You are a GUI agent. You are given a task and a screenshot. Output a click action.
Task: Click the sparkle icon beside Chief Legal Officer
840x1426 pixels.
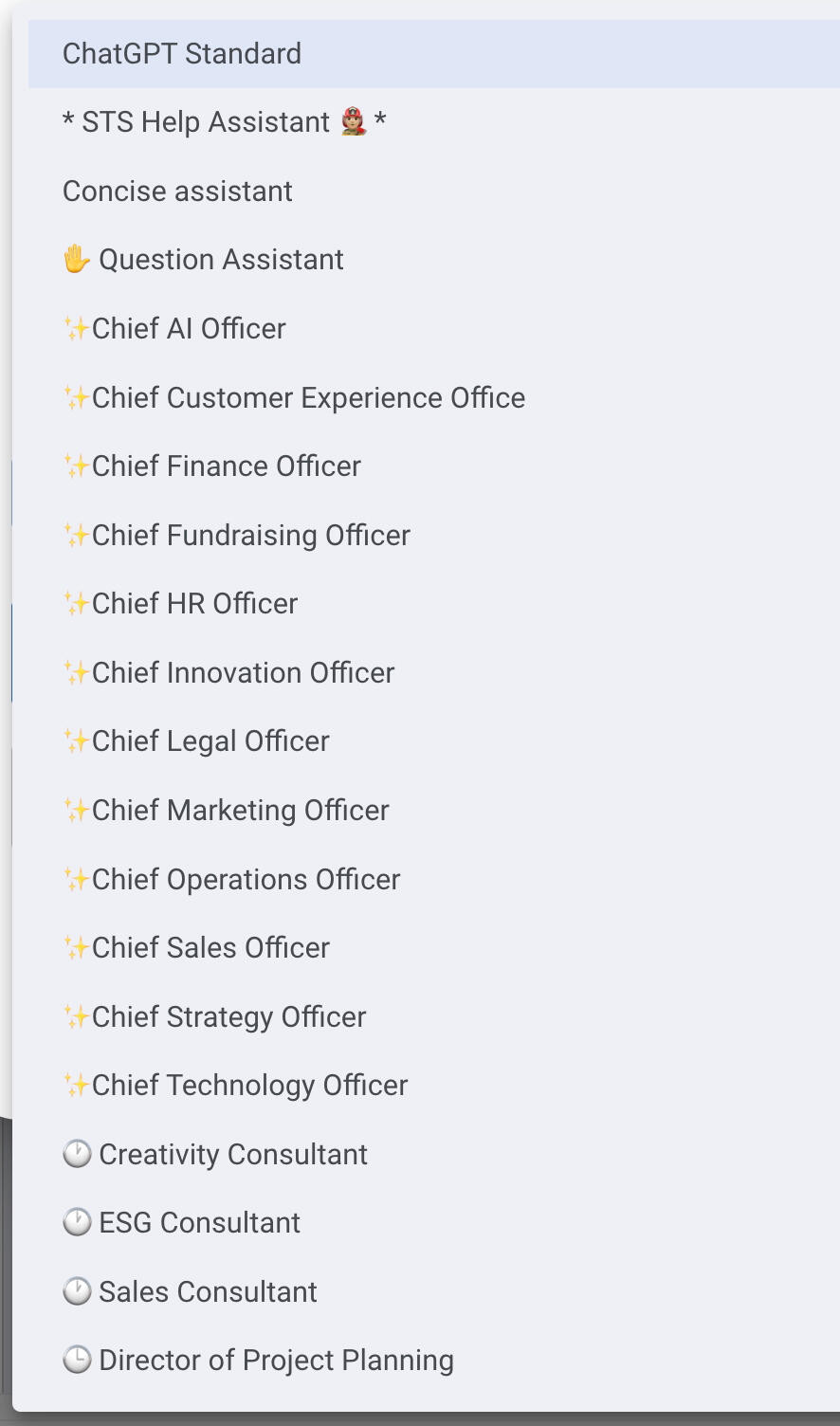coord(76,741)
